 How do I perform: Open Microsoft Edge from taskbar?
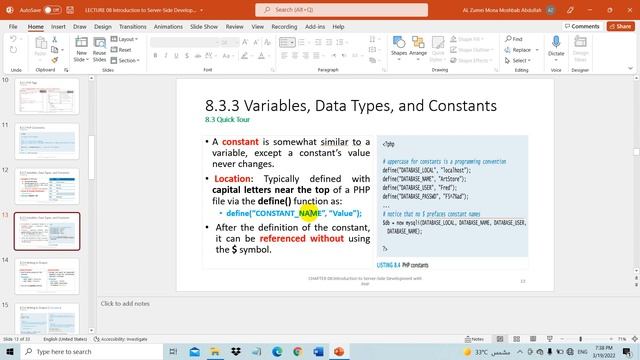(277, 351)
